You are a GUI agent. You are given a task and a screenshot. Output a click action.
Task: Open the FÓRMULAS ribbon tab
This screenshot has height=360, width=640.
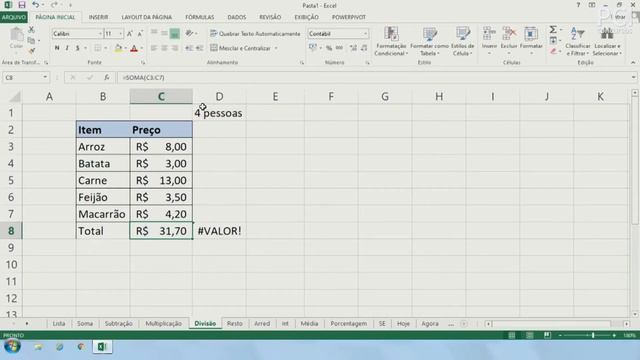[200, 17]
